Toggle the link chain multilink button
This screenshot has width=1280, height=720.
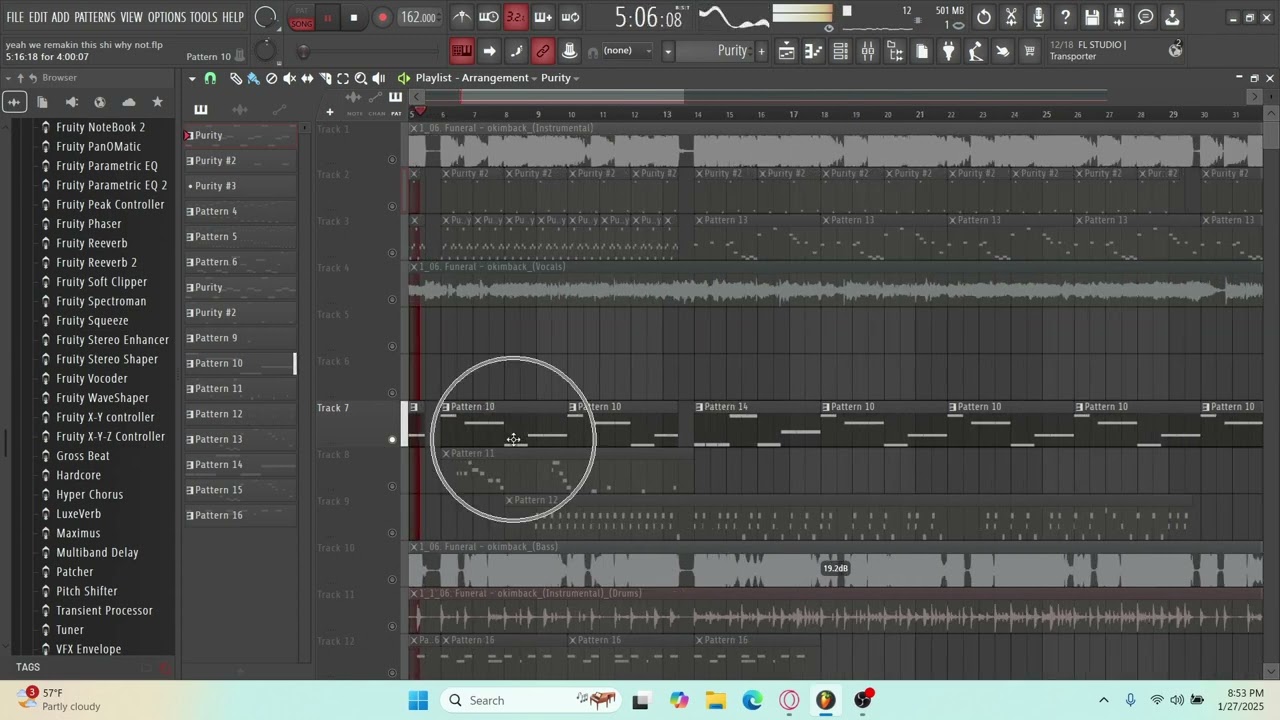pos(543,51)
